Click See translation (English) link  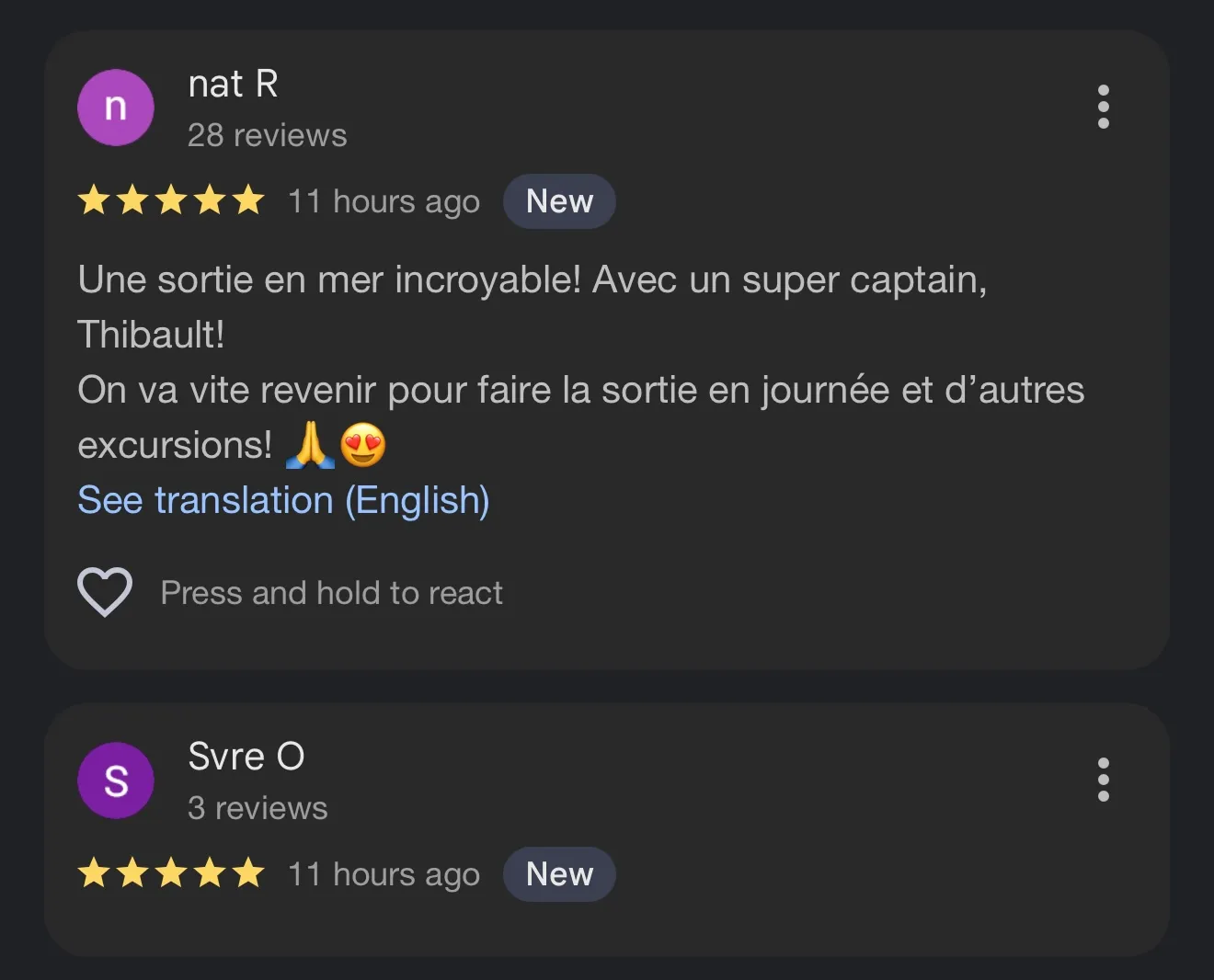(x=283, y=500)
